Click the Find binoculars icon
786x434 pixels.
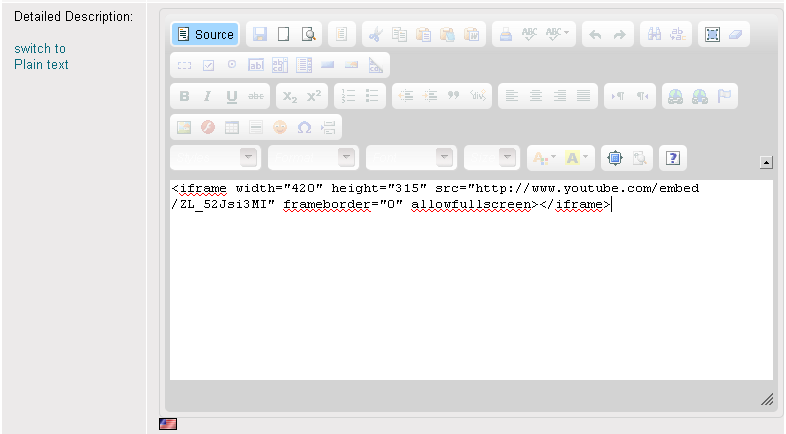(656, 34)
